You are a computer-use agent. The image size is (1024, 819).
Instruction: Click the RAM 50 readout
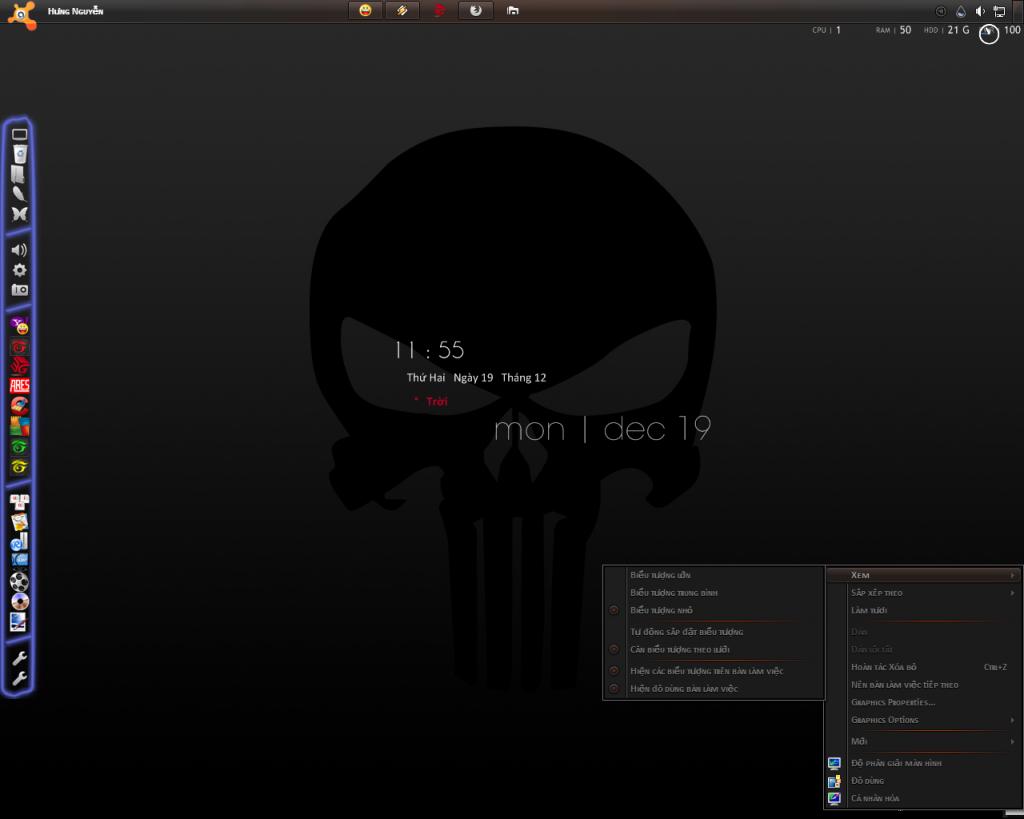point(893,30)
